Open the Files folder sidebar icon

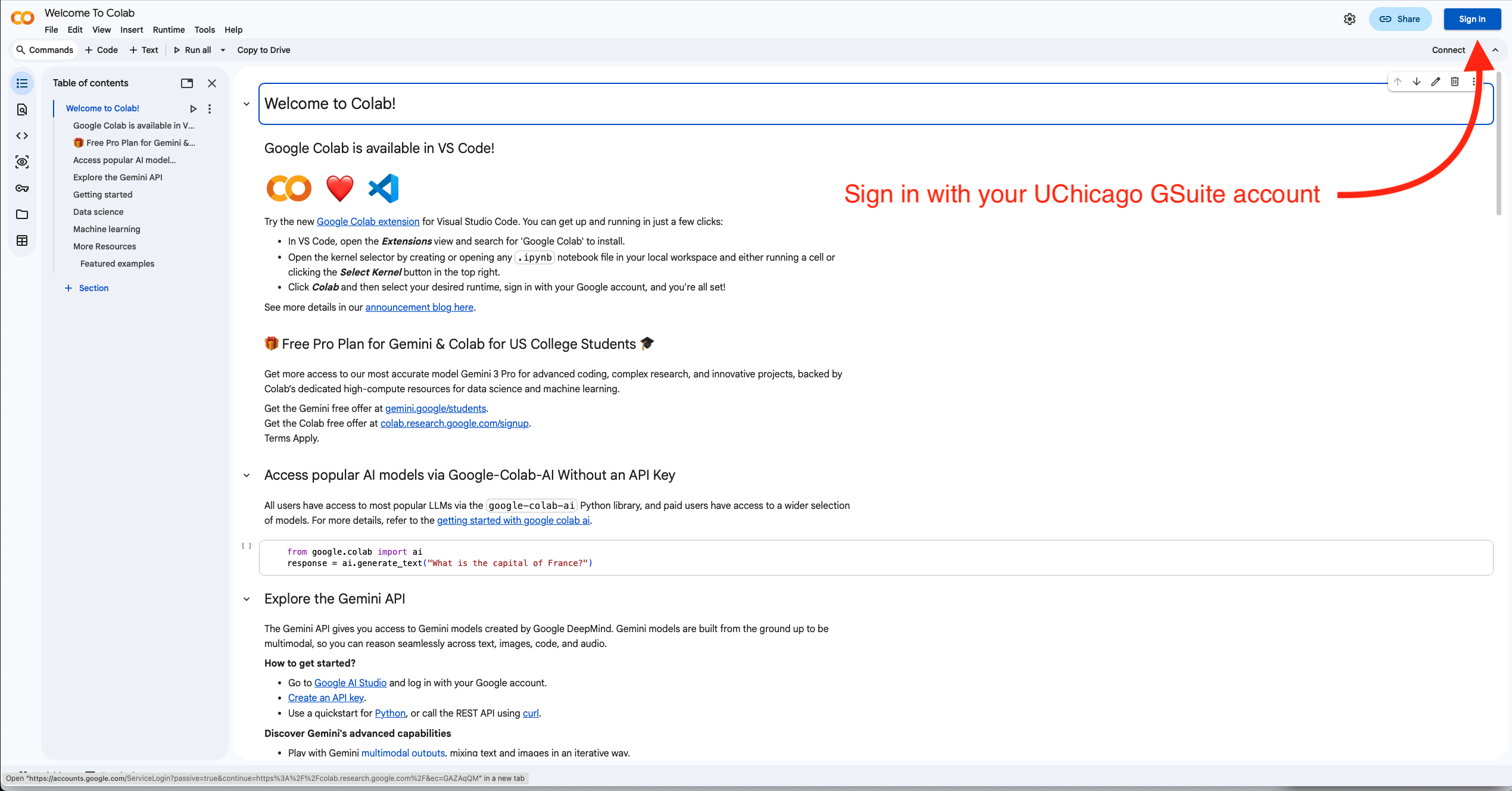(22, 214)
